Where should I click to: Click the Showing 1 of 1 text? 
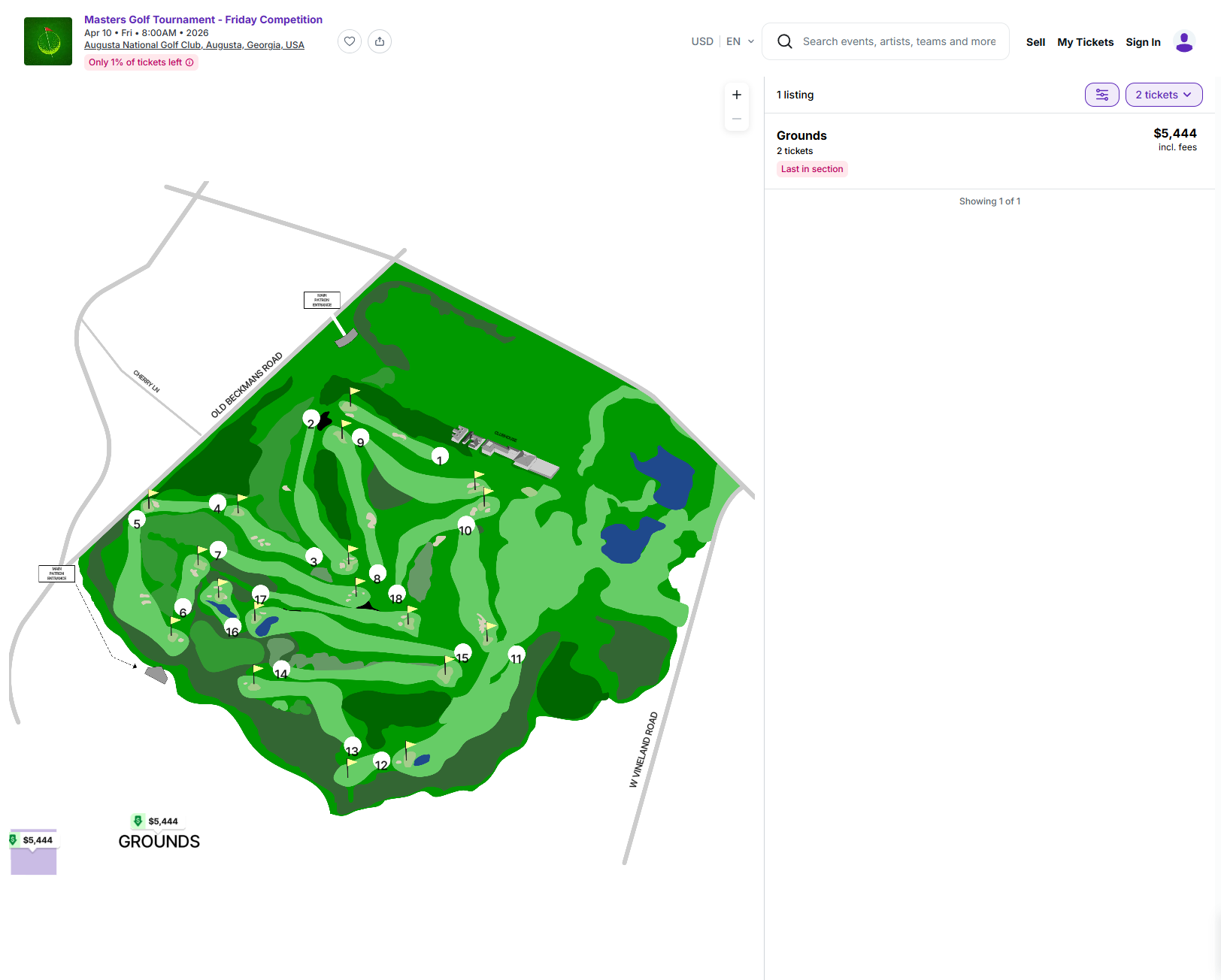pyautogui.click(x=989, y=201)
